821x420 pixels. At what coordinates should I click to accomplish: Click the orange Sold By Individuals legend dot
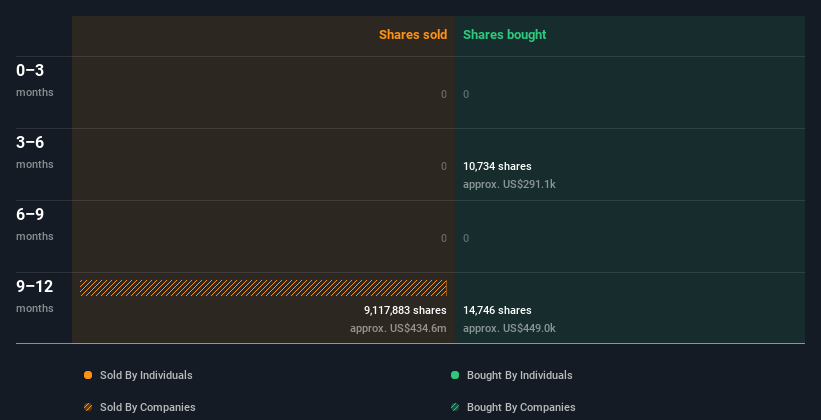(x=88, y=375)
